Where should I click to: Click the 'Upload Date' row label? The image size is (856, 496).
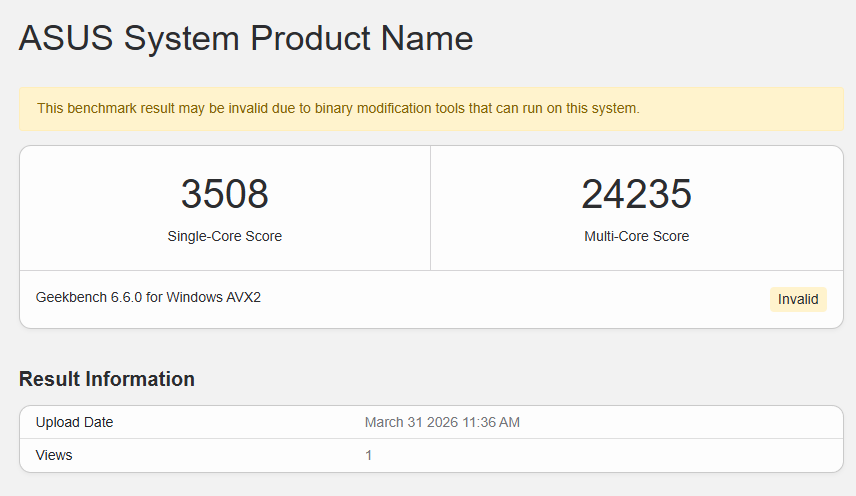pos(74,422)
